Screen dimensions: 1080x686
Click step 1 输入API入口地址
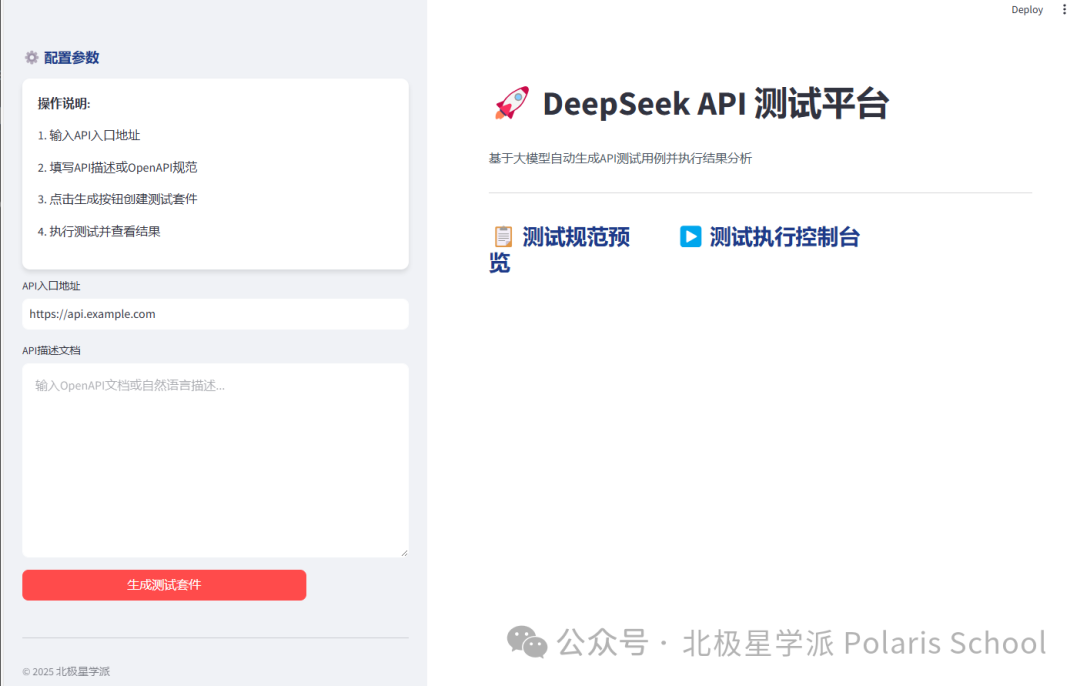[x=89, y=136]
